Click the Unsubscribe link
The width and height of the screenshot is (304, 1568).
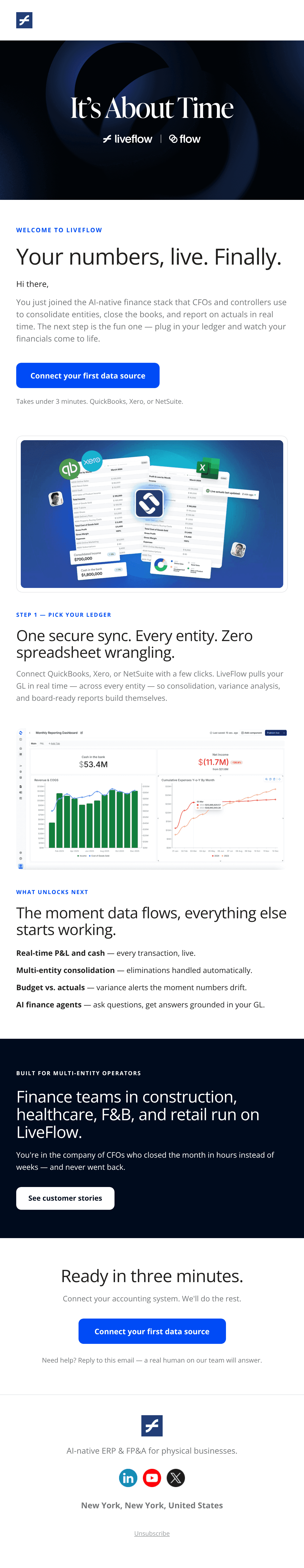[x=152, y=1533]
